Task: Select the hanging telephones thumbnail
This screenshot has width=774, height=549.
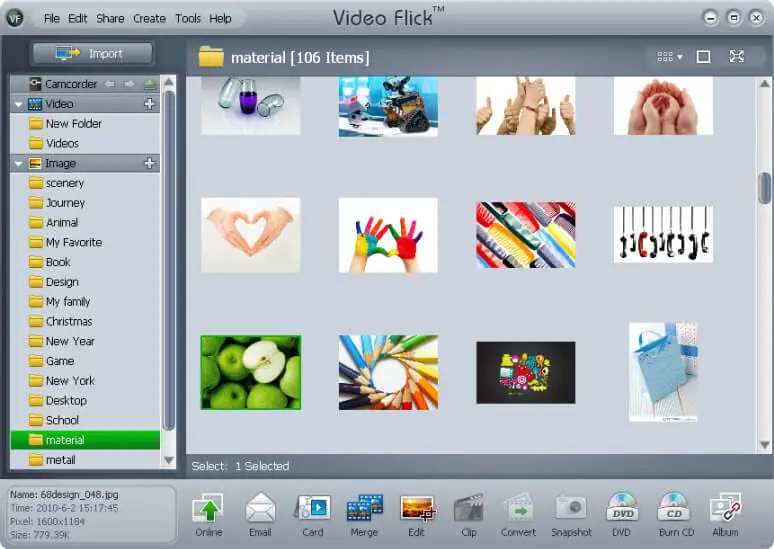Action: coord(663,235)
